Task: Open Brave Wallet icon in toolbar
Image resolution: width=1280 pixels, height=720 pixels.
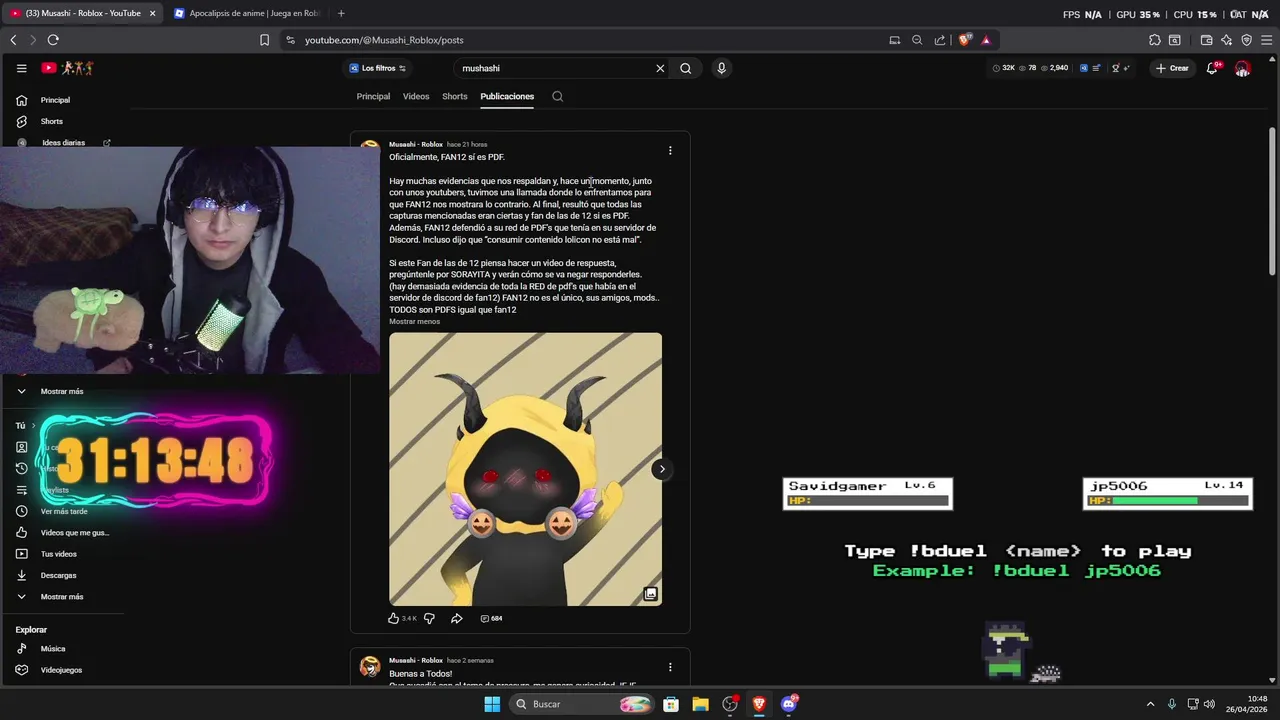Action: [1206, 40]
